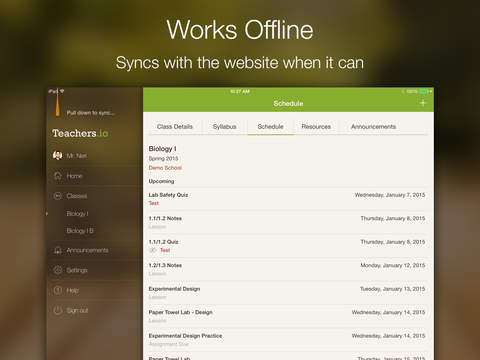This screenshot has width=480, height=360.
Task: Tap the plus icon to add schedule item
Action: tap(423, 103)
